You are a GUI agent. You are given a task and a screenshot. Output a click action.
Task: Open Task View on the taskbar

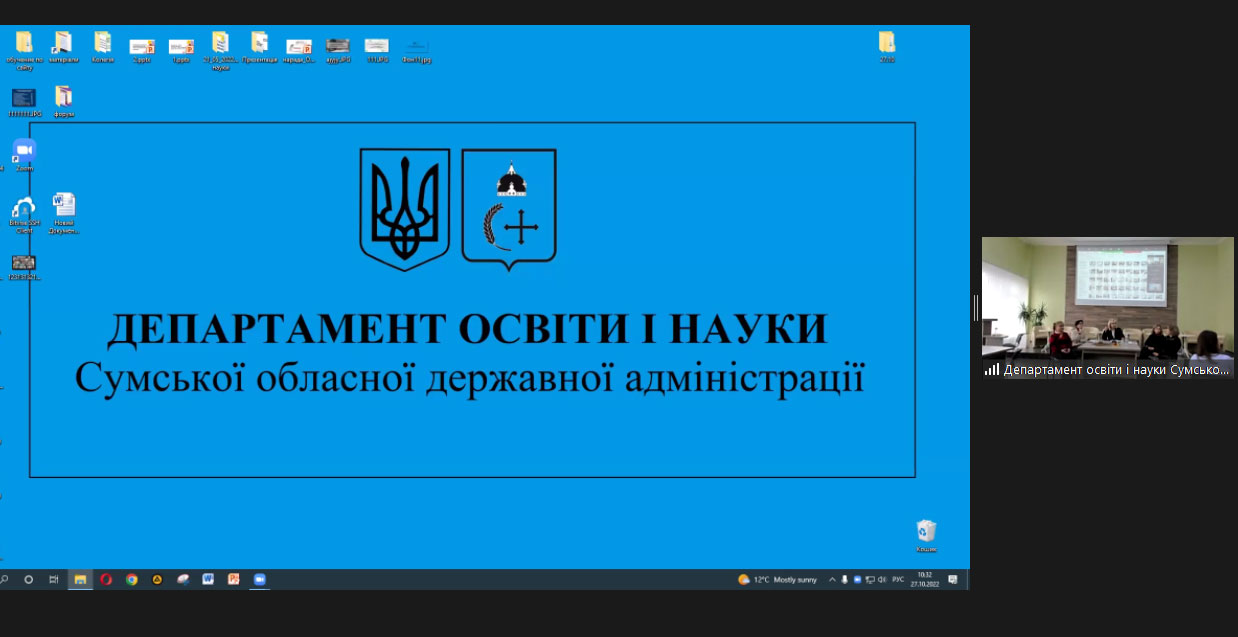[x=54, y=579]
